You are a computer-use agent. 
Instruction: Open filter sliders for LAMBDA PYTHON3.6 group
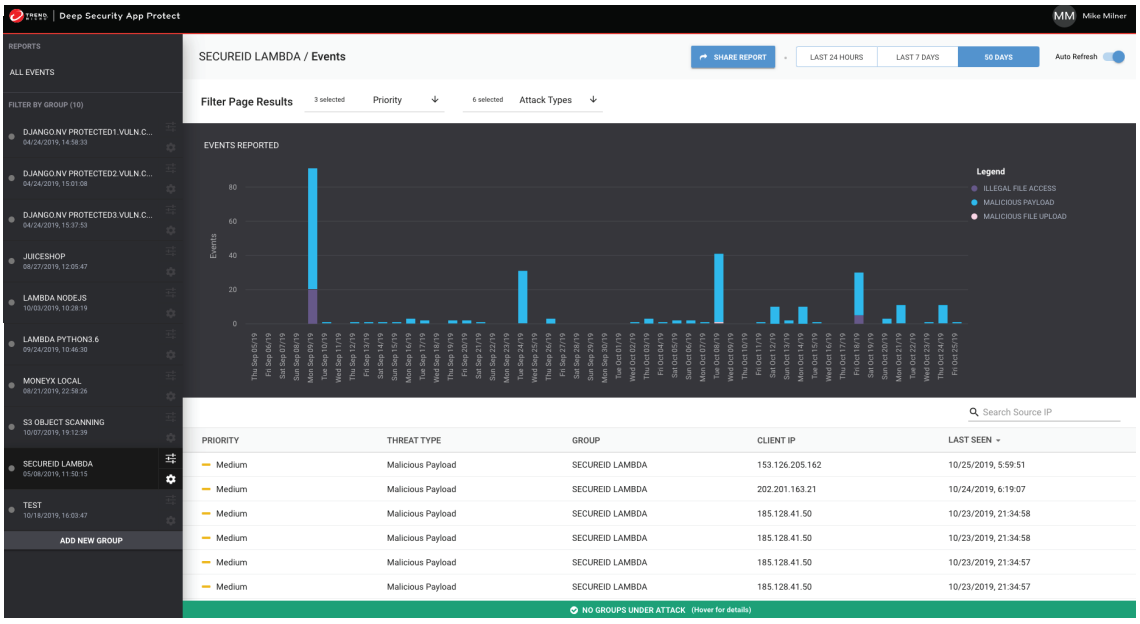tap(171, 334)
